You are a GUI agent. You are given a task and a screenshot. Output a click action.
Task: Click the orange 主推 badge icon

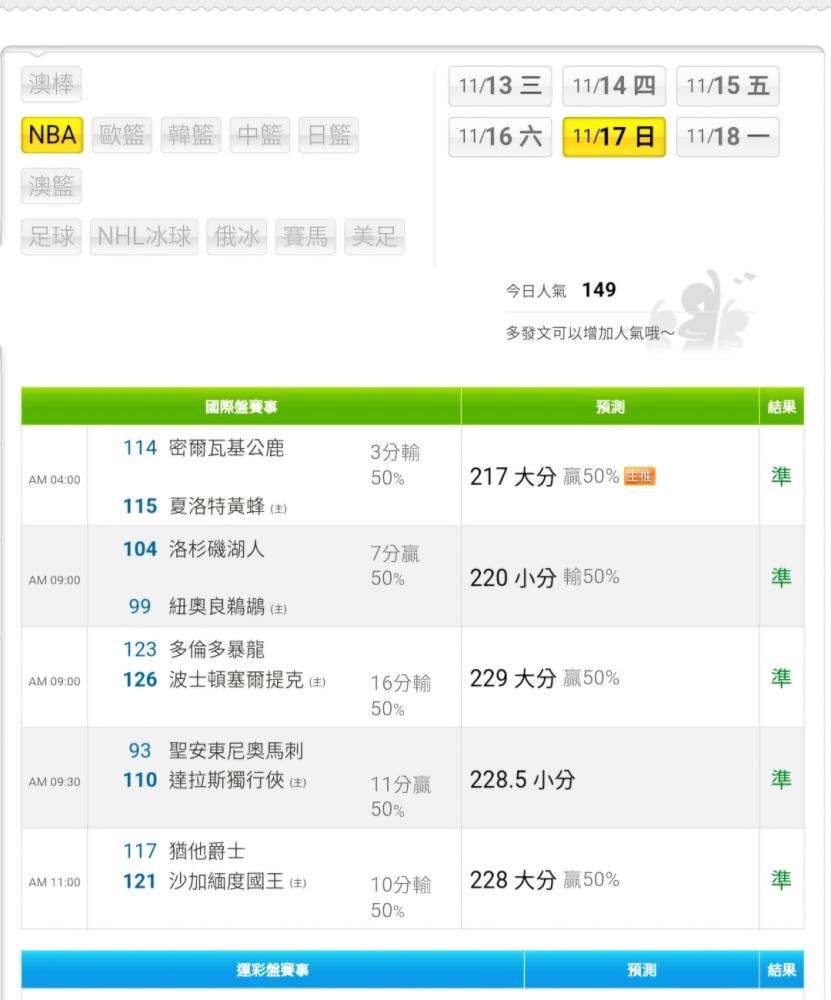(640, 476)
